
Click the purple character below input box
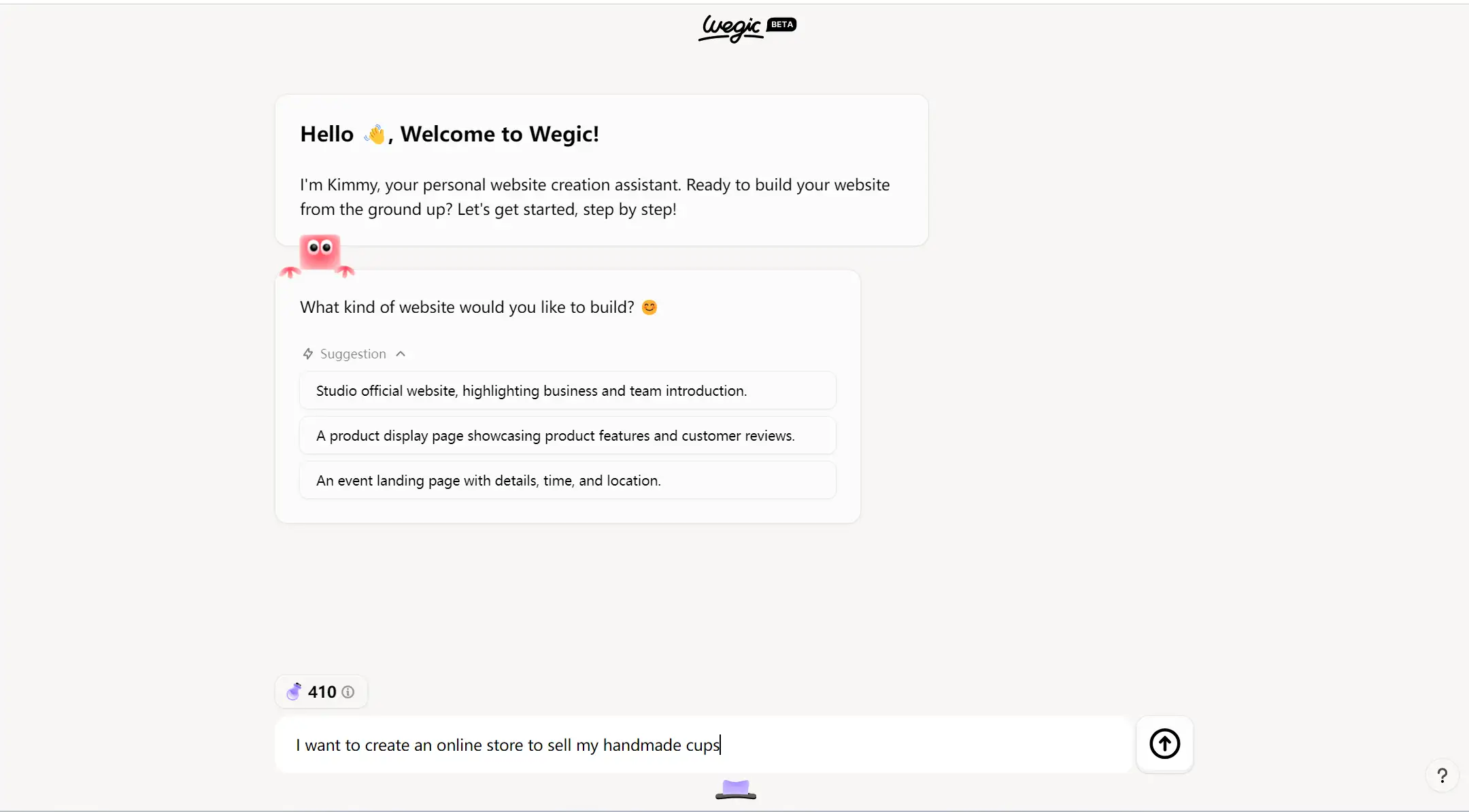pos(736,790)
